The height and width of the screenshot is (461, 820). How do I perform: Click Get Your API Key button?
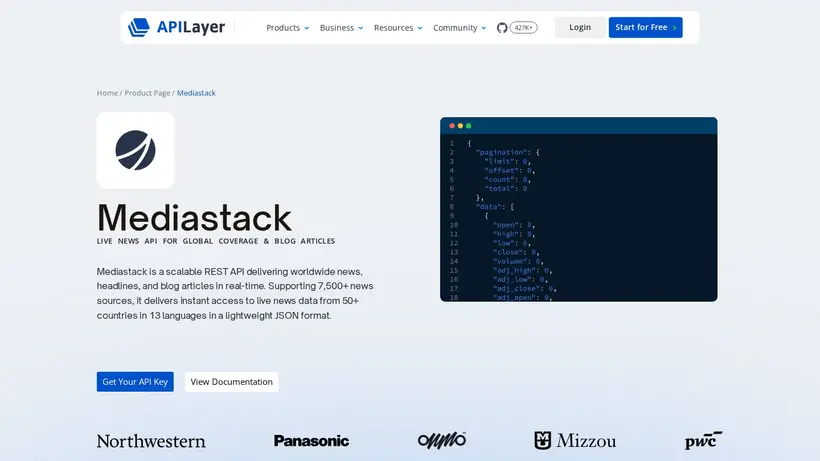[135, 382]
